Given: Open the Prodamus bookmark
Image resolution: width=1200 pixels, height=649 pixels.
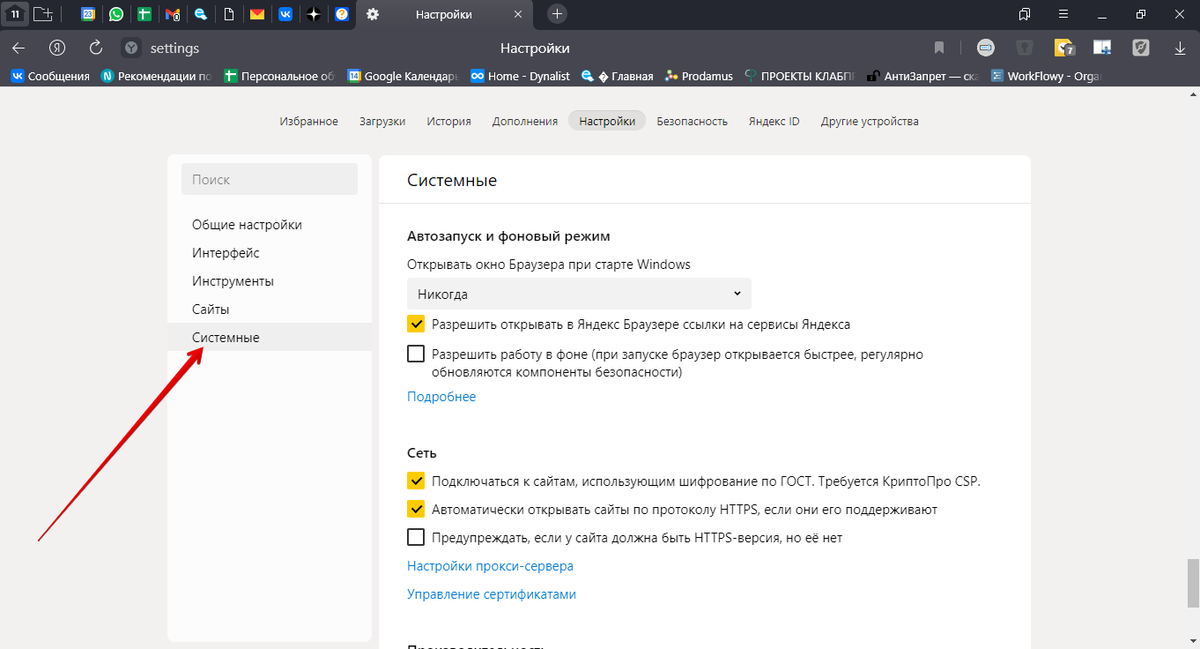Looking at the screenshot, I should 699,76.
